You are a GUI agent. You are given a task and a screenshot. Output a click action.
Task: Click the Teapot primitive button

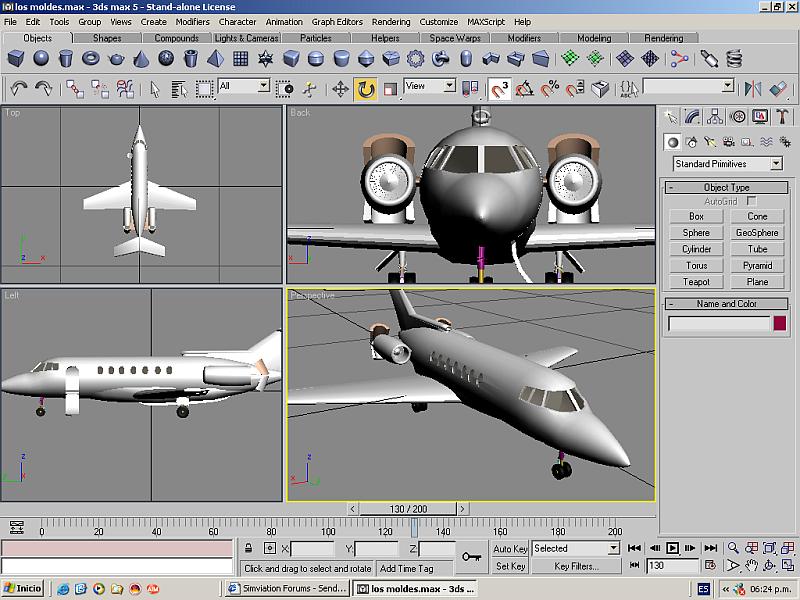tap(696, 282)
